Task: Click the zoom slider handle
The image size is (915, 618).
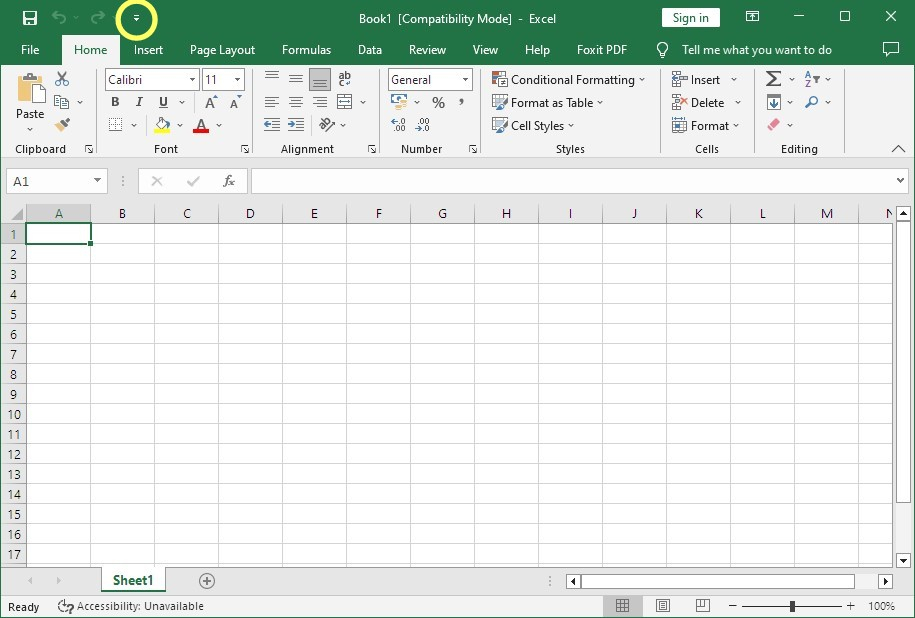Action: (x=792, y=606)
